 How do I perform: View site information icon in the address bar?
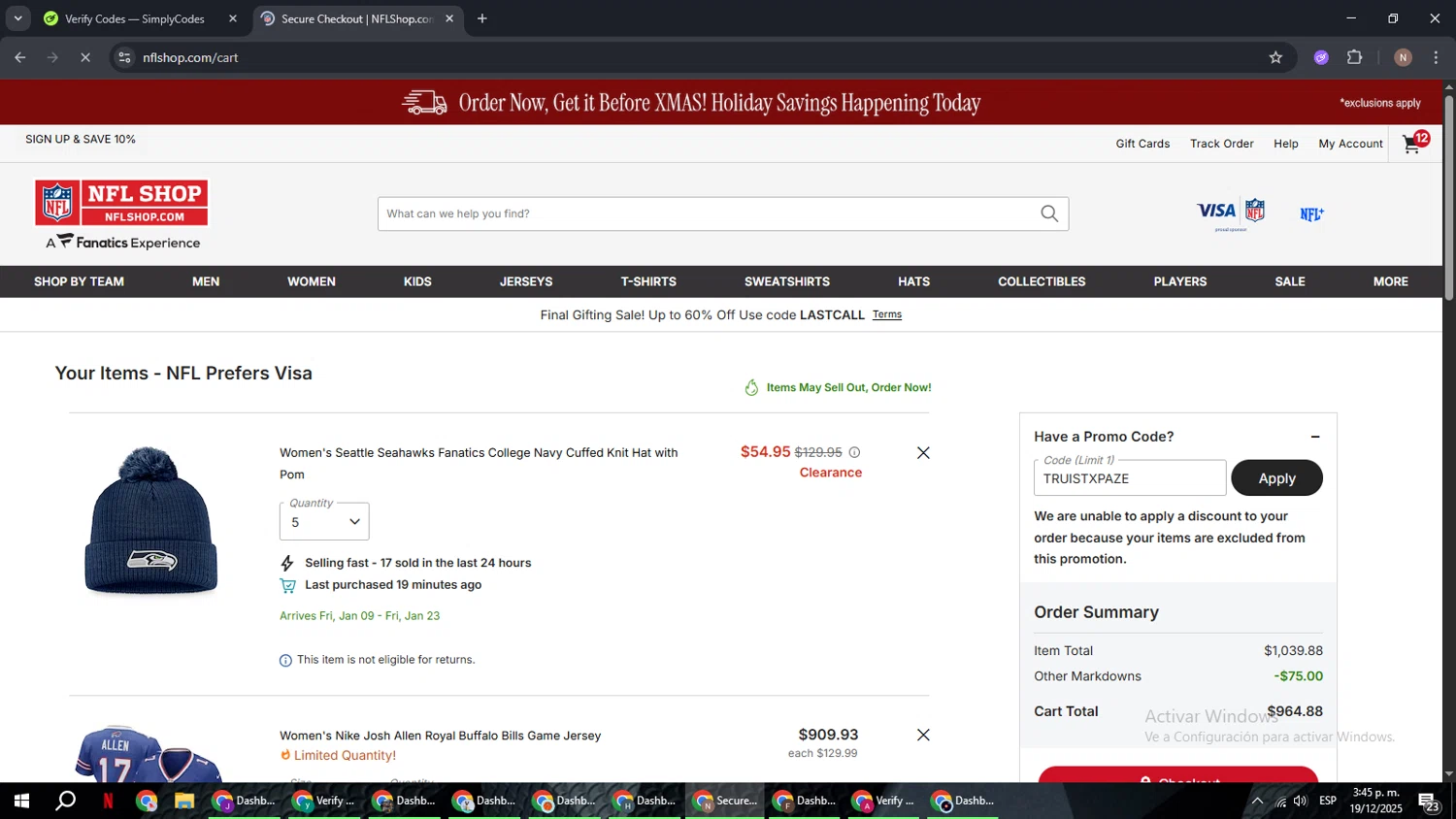(124, 57)
